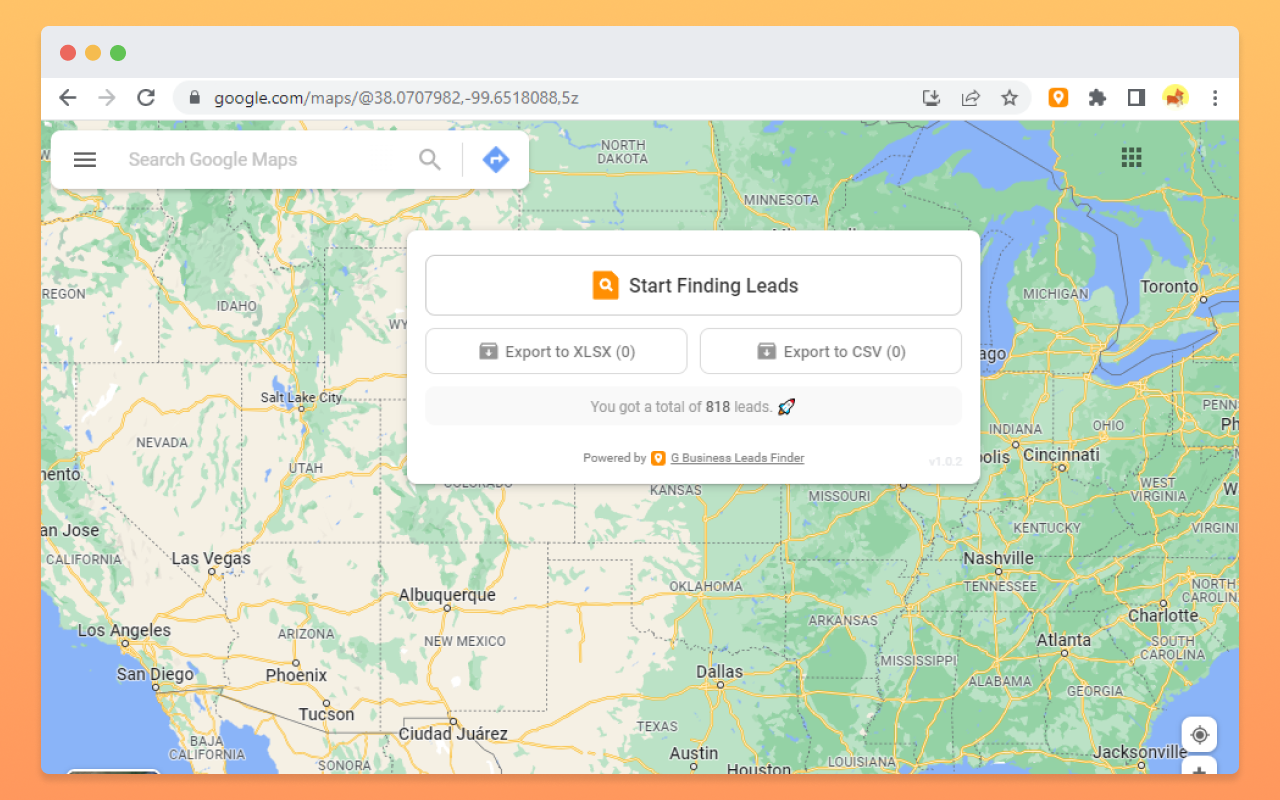The height and width of the screenshot is (800, 1280).
Task: Open the profile avatar in the toolbar
Action: coord(1175,98)
